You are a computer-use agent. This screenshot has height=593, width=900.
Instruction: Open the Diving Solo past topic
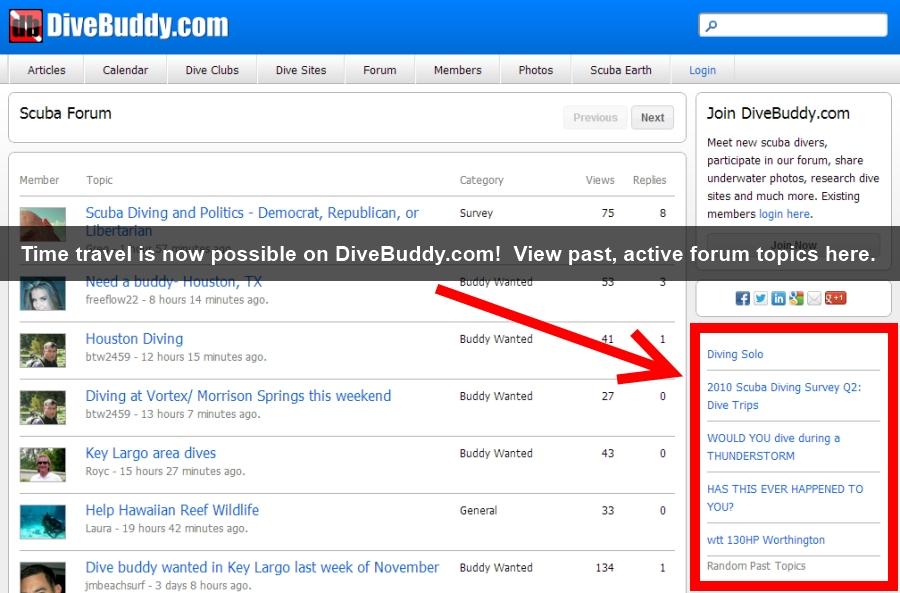[735, 354]
